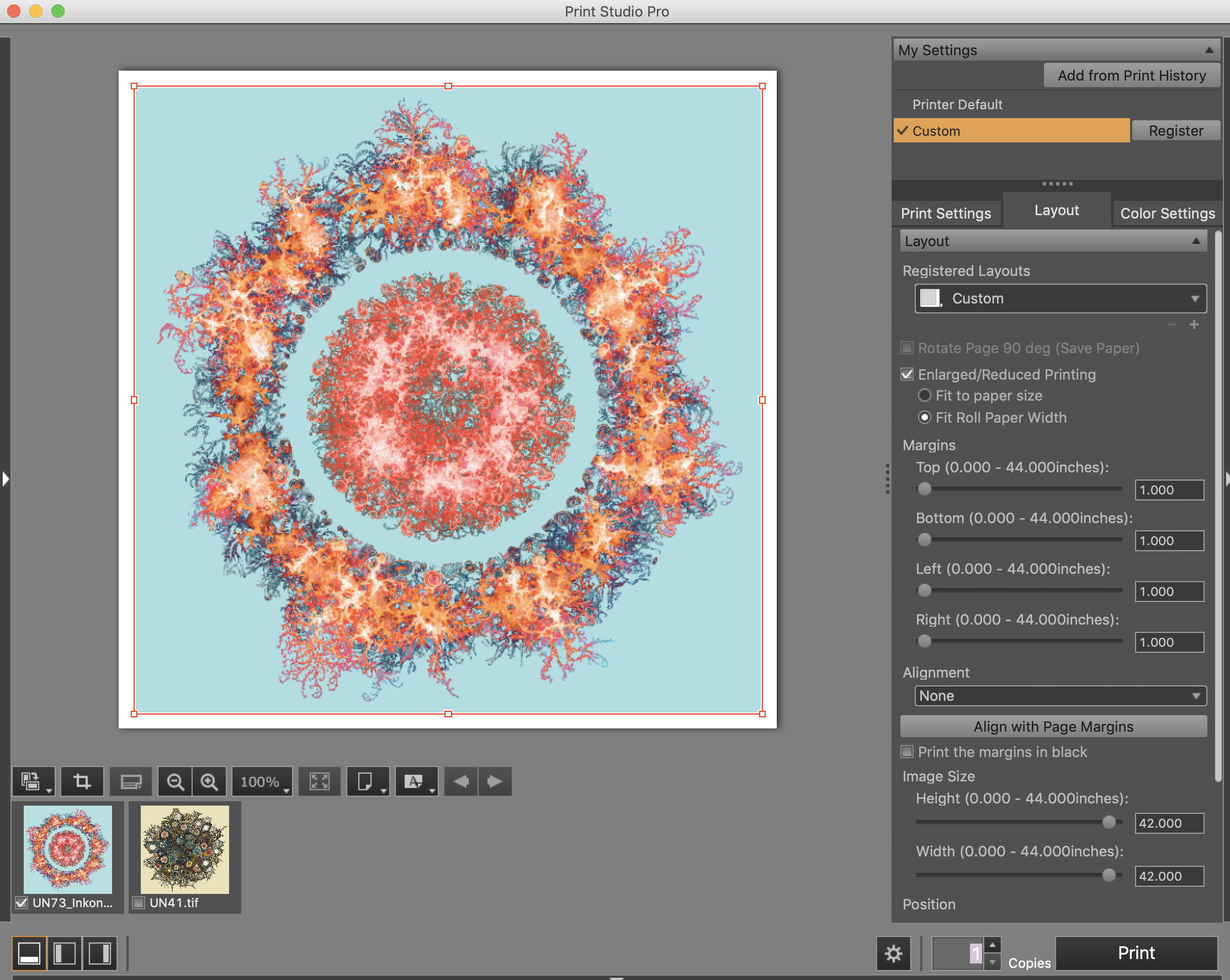This screenshot has height=980, width=1230.
Task: Check the UN41.tif thumbnail checkbox
Action: 138,902
